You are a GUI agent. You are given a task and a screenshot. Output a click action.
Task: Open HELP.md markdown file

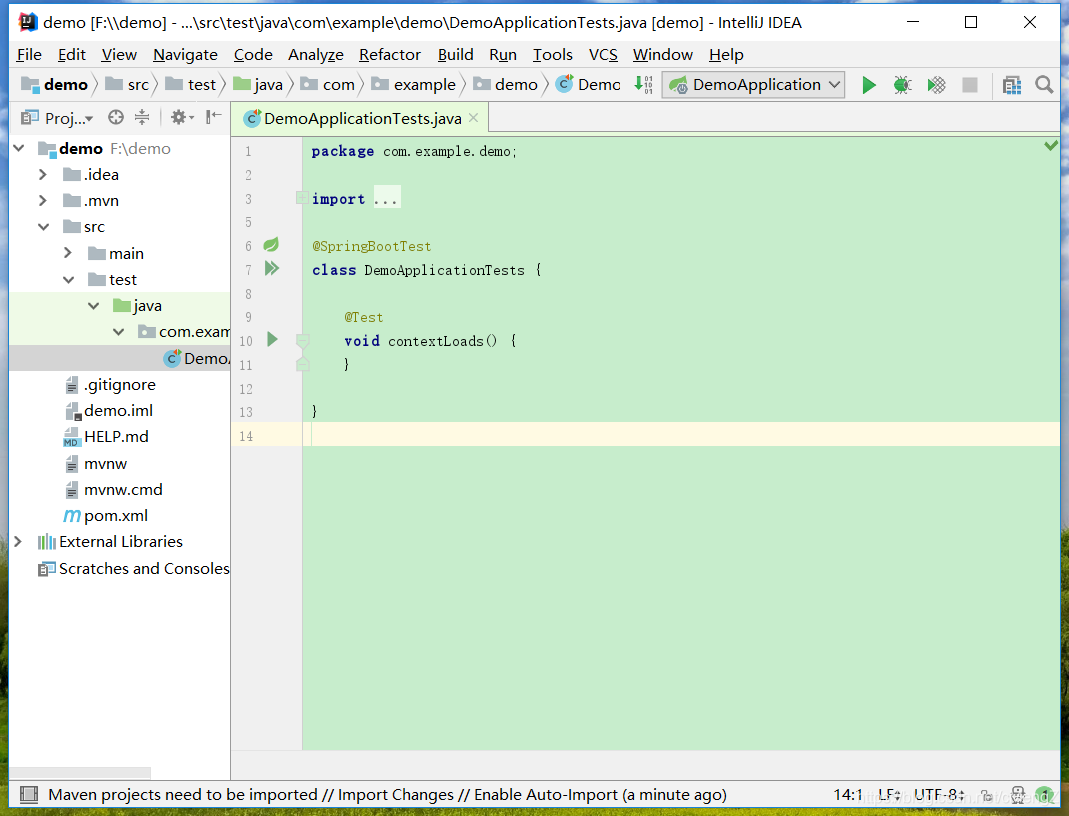(x=106, y=437)
